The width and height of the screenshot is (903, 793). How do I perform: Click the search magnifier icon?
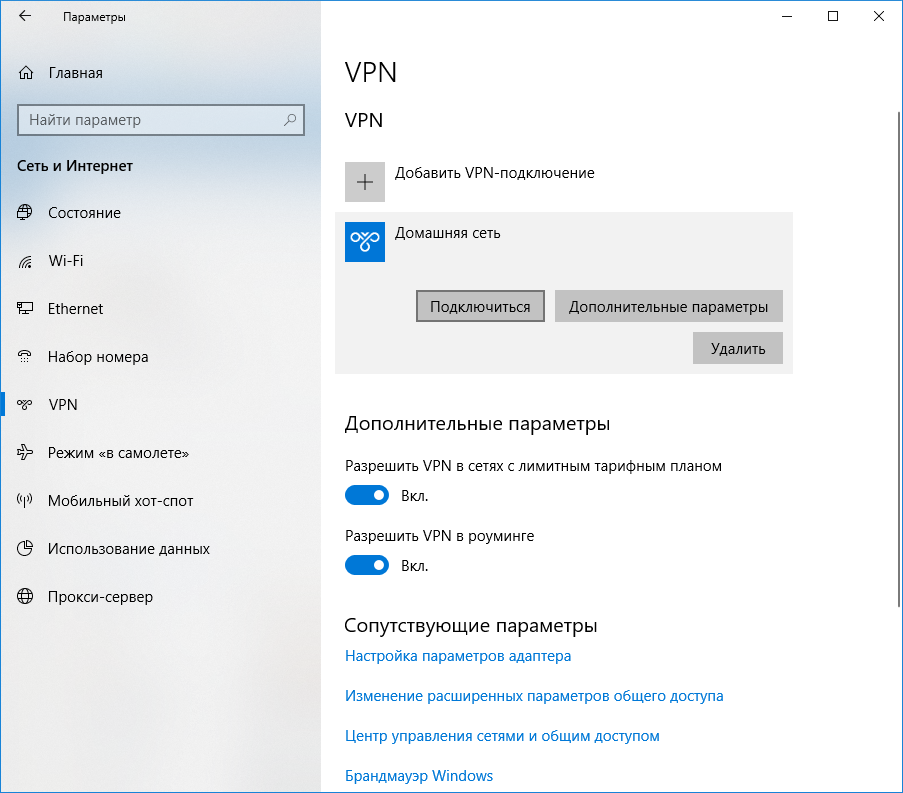coord(291,120)
